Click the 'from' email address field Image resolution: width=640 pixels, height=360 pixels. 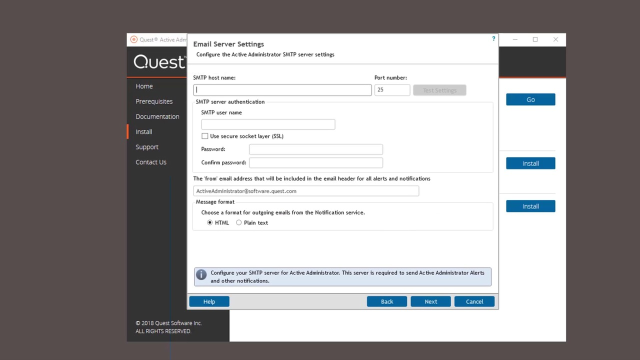[x=306, y=191]
